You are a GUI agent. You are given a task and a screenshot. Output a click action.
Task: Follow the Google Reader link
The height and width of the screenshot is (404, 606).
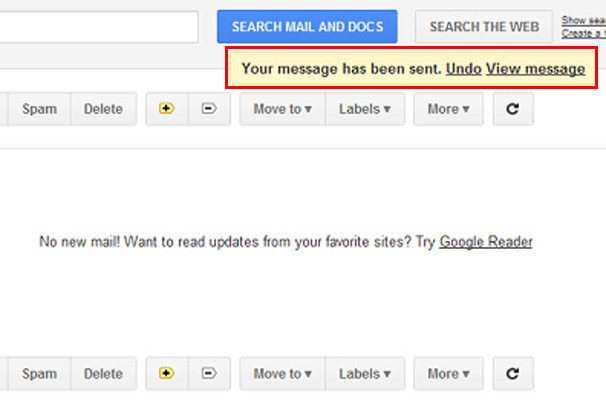tap(485, 242)
